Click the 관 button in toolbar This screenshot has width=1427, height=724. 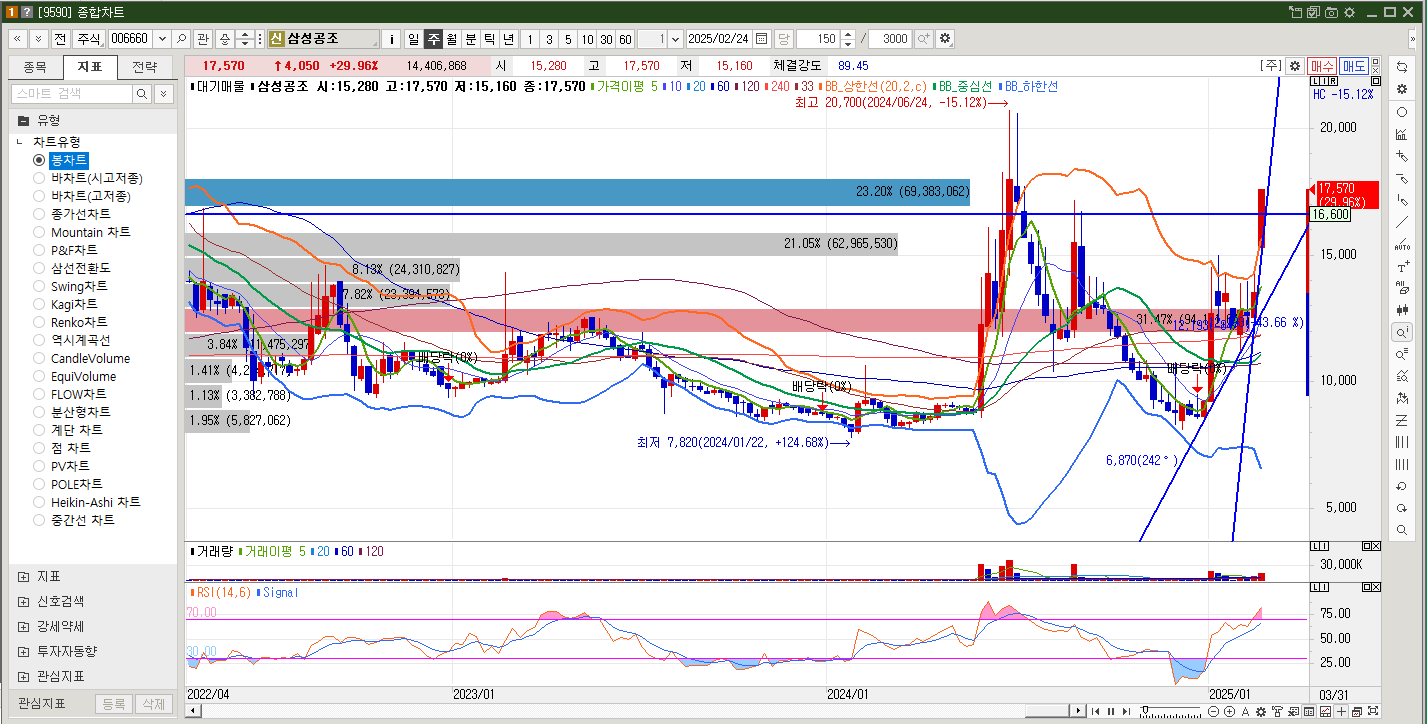click(x=203, y=38)
